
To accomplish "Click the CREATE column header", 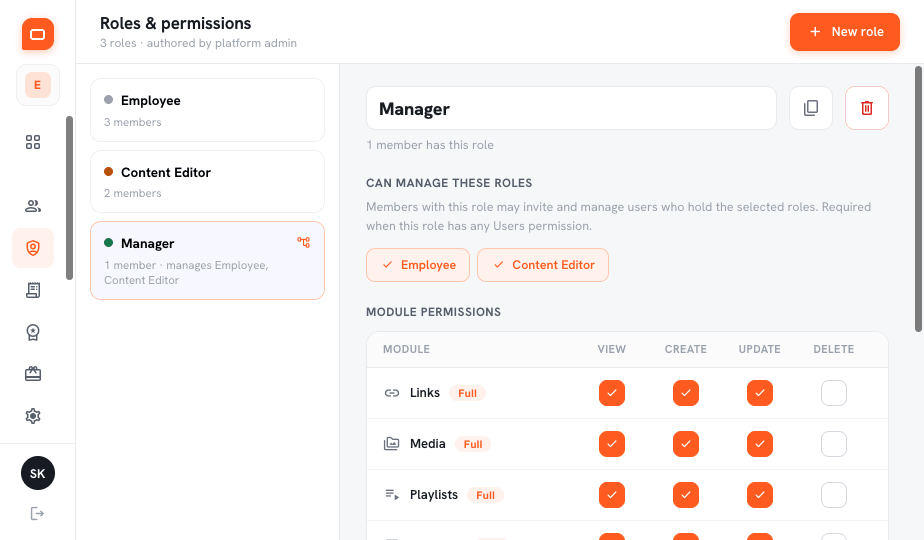I will 686,349.
